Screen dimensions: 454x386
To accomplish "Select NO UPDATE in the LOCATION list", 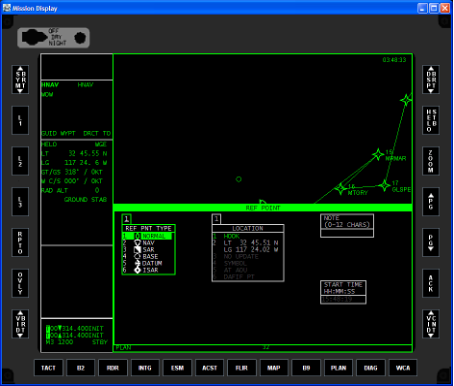I will [x=248, y=256].
